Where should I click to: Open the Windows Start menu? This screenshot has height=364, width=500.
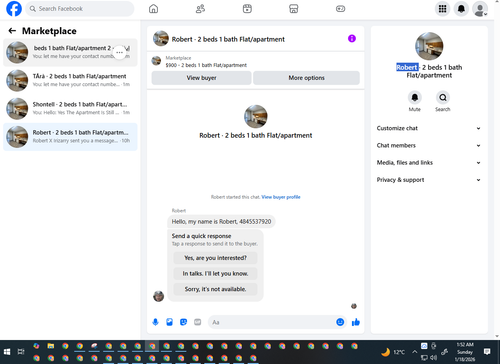point(7,352)
